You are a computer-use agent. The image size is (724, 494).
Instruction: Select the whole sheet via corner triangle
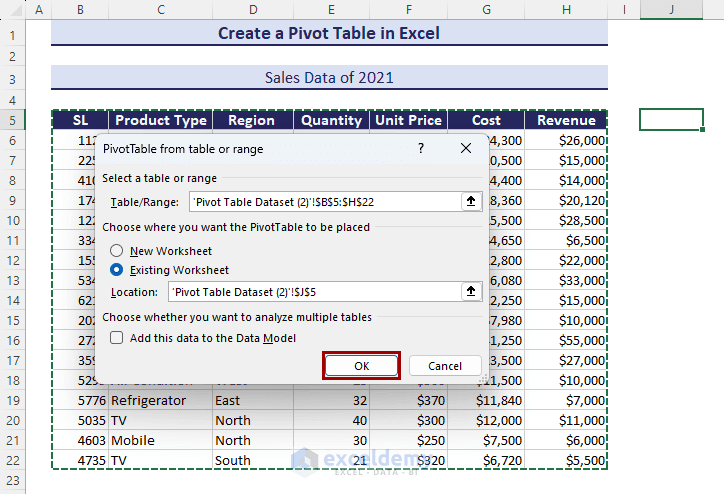[16, 10]
